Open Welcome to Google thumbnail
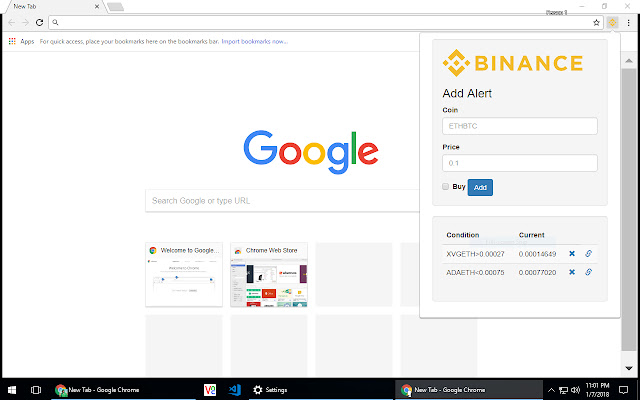This screenshot has height=400, width=640. [x=184, y=274]
